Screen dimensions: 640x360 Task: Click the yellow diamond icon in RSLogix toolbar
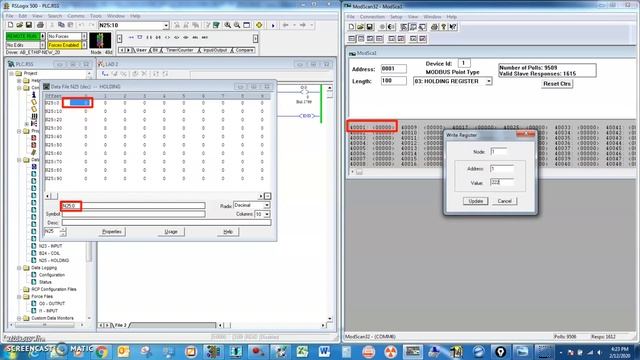click(x=259, y=25)
